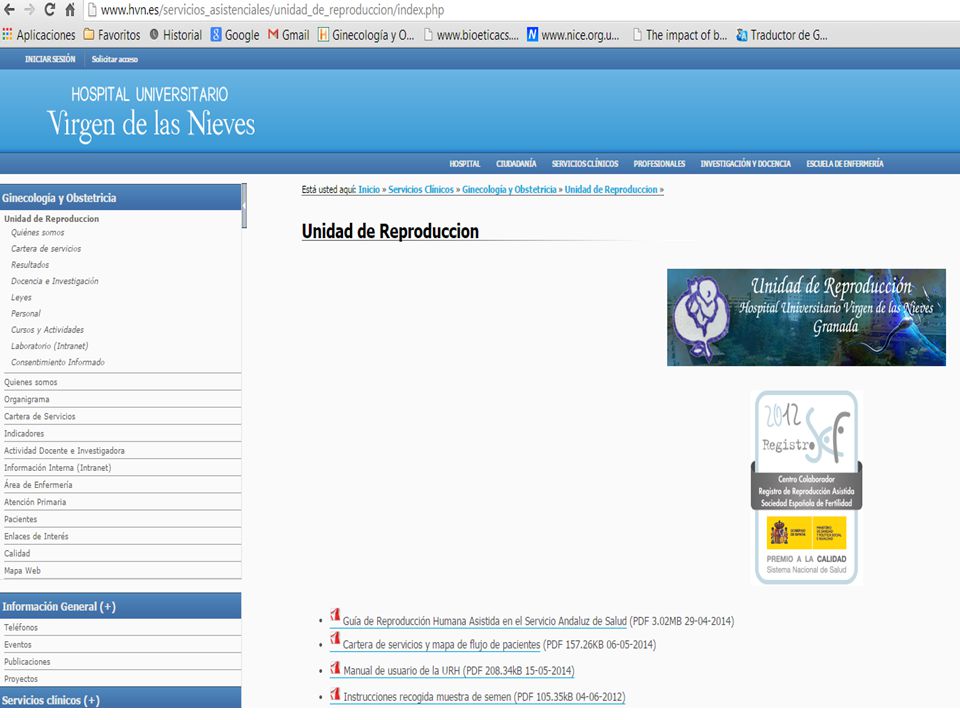
Task: Open Cartera de servicios submenu item
Action: (x=46, y=249)
